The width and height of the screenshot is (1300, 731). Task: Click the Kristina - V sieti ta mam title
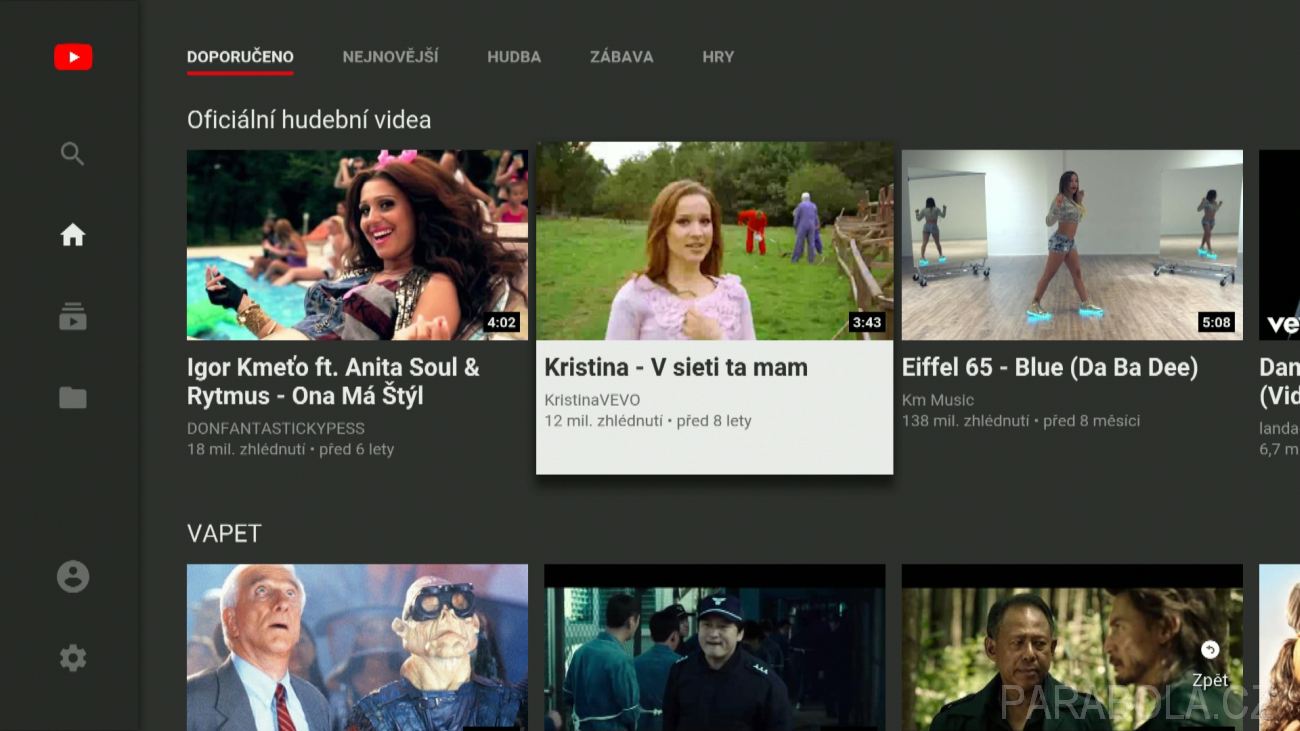[676, 368]
